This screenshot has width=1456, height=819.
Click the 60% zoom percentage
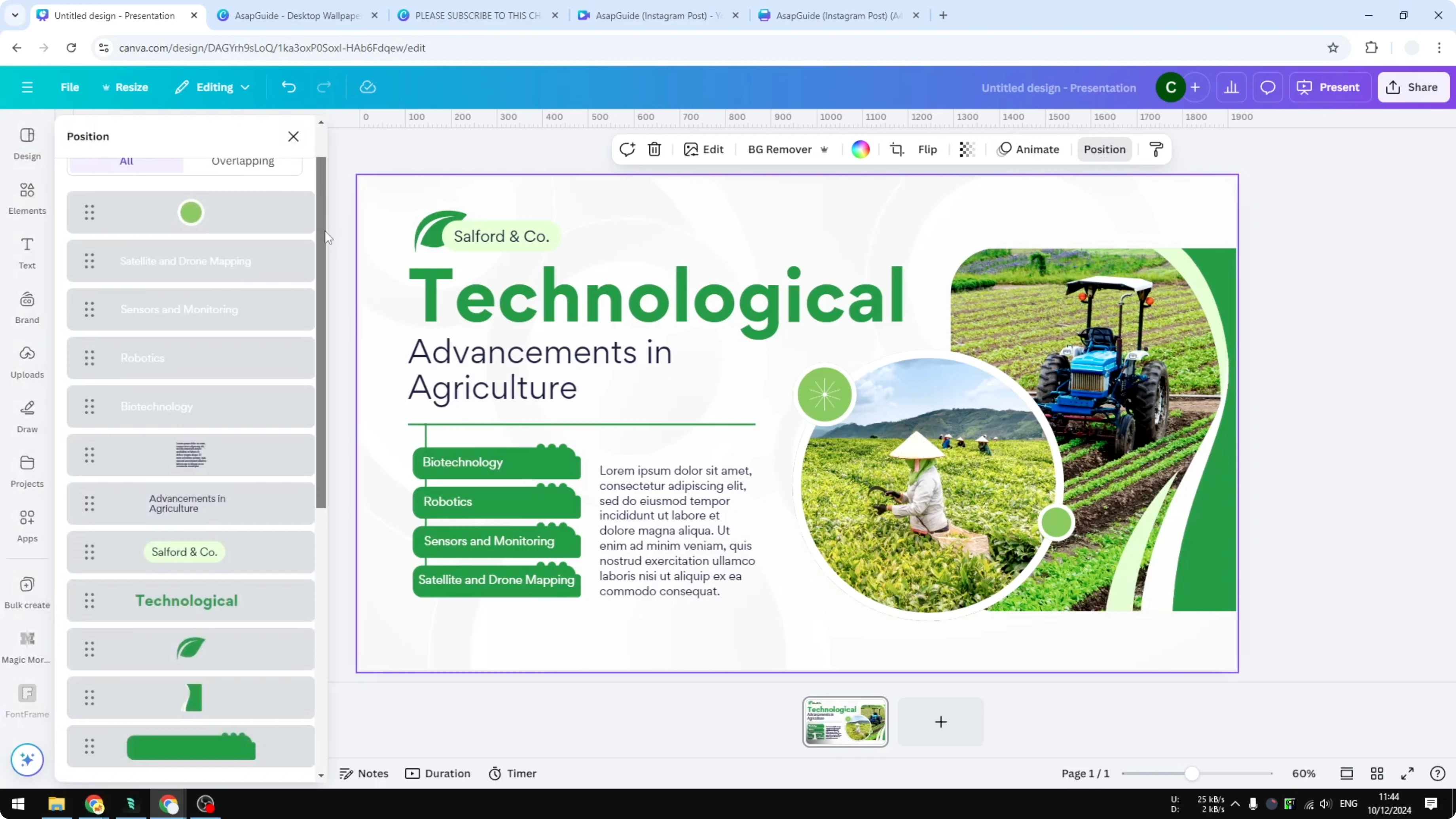[1303, 773]
